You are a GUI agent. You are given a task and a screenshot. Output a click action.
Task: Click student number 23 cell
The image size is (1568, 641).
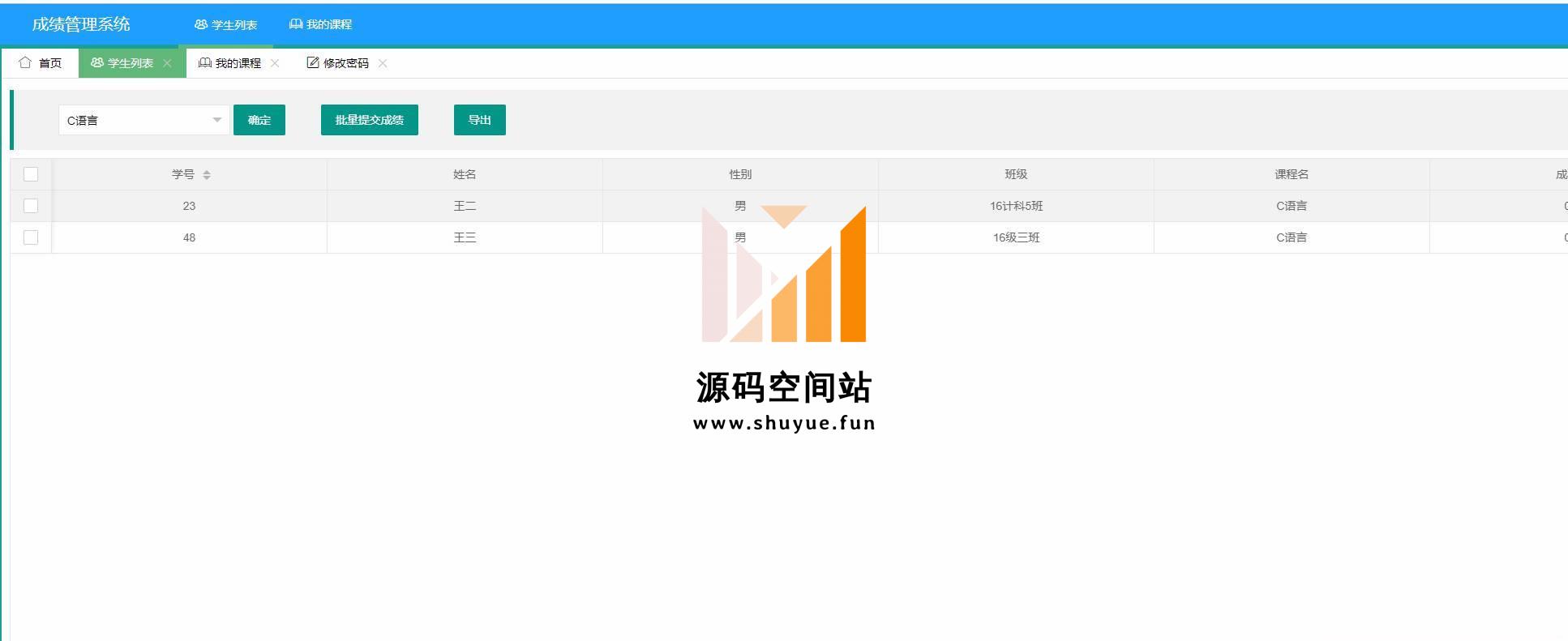tap(189, 206)
